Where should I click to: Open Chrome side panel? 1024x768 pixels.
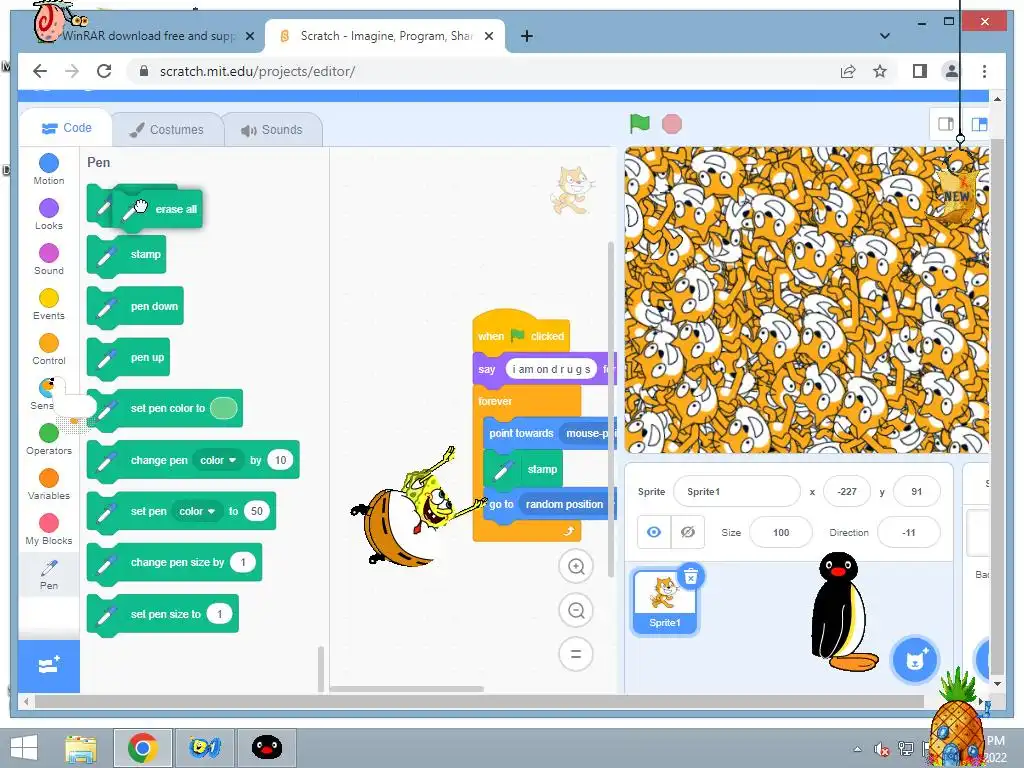point(920,71)
